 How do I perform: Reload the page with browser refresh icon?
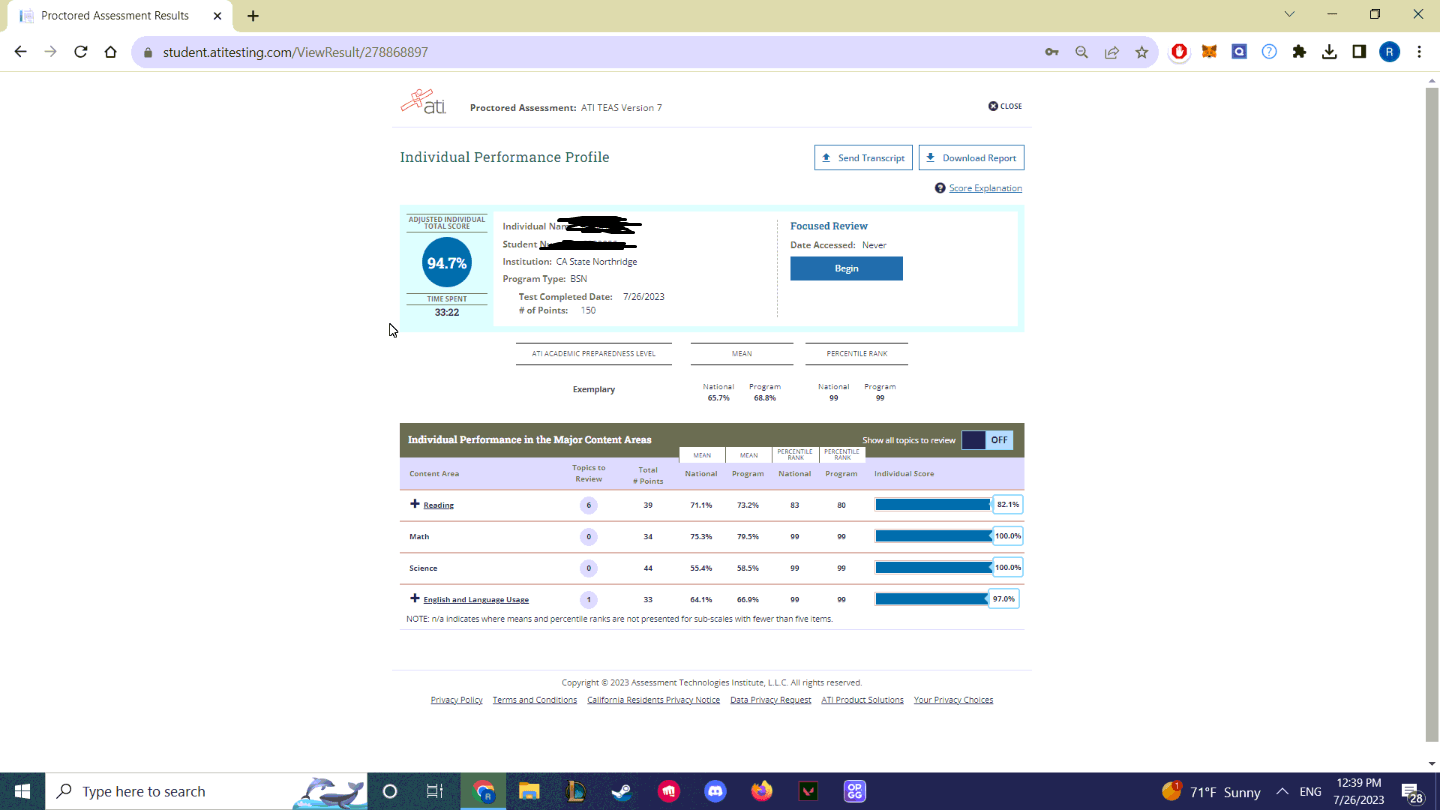tap(81, 52)
